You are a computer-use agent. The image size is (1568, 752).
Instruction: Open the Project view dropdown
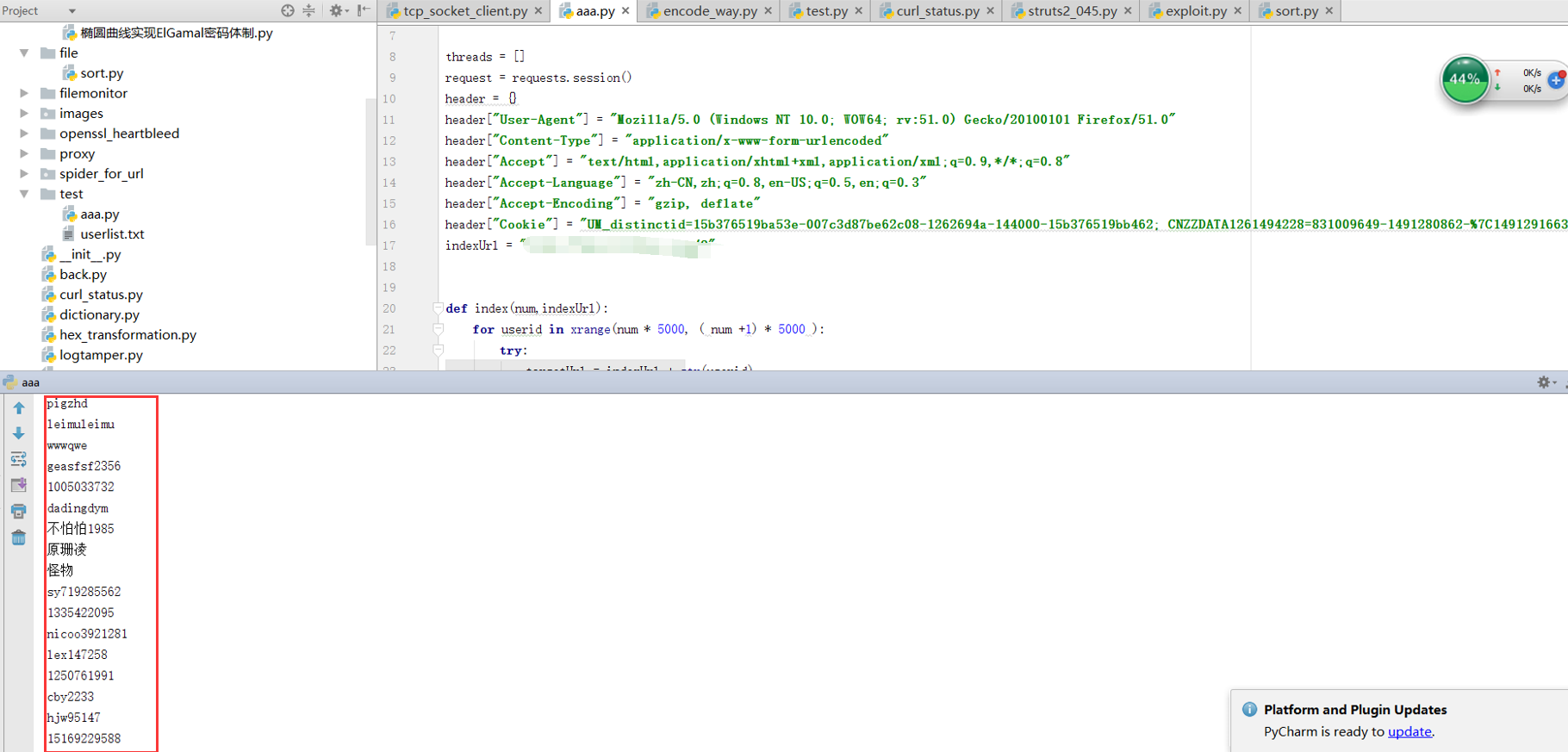(x=72, y=11)
